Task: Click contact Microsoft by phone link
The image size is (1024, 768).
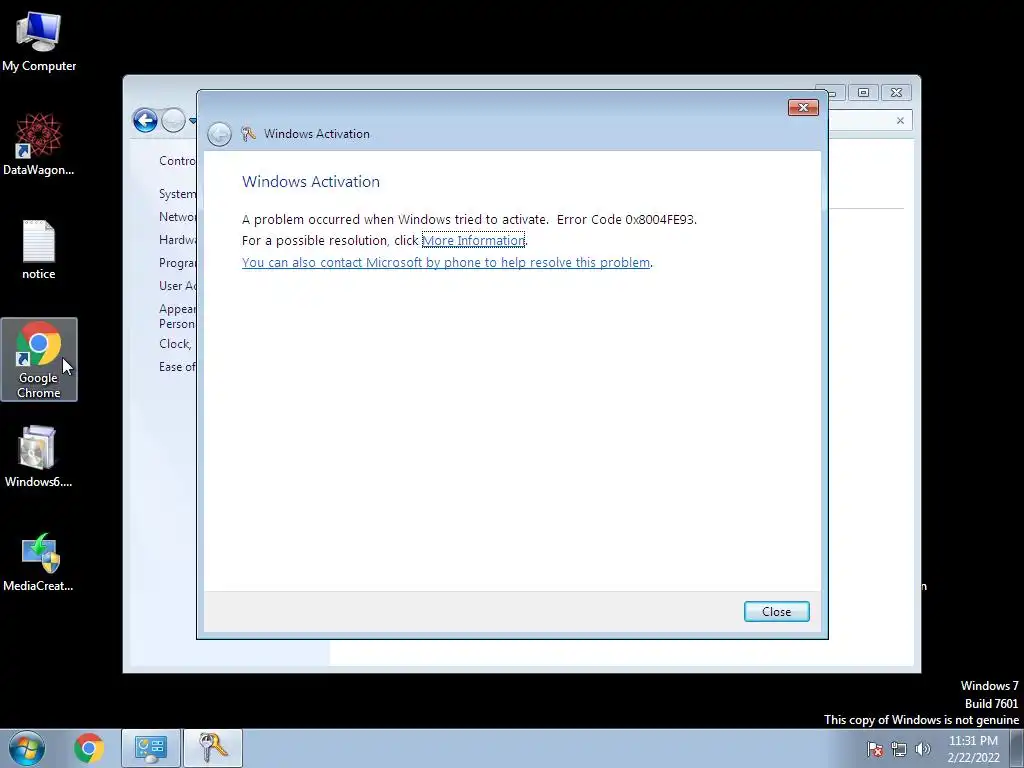Action: tap(446, 263)
